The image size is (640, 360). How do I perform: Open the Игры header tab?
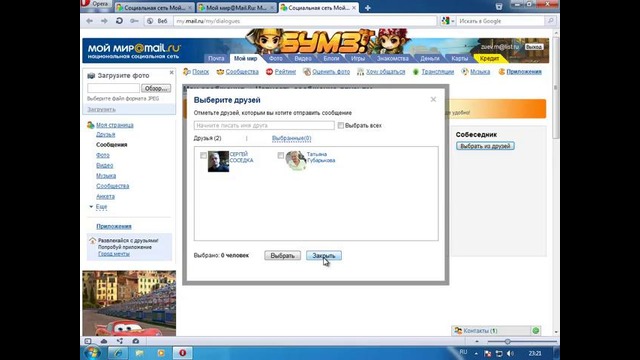(x=358, y=58)
